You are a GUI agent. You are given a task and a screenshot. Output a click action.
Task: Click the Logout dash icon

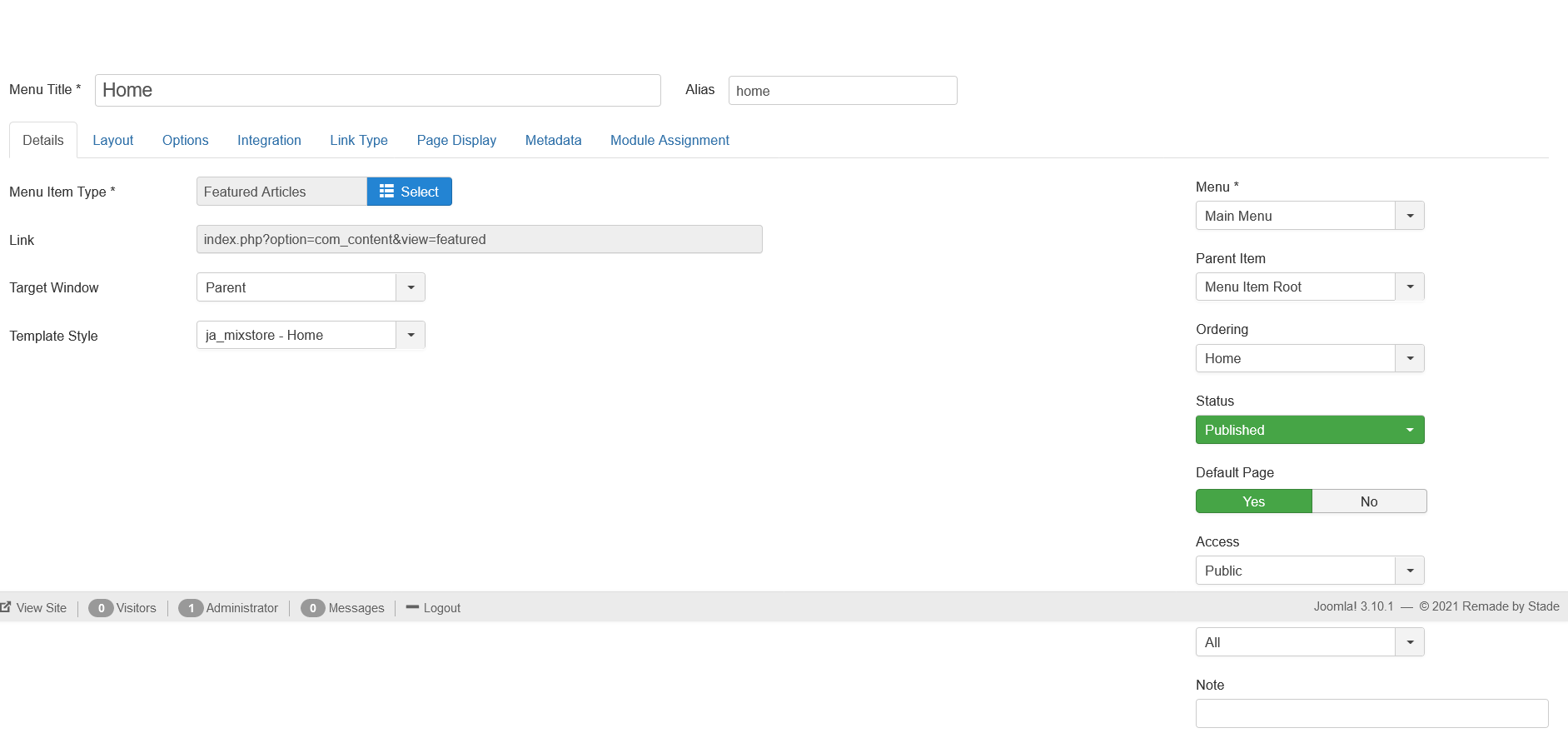(x=411, y=607)
